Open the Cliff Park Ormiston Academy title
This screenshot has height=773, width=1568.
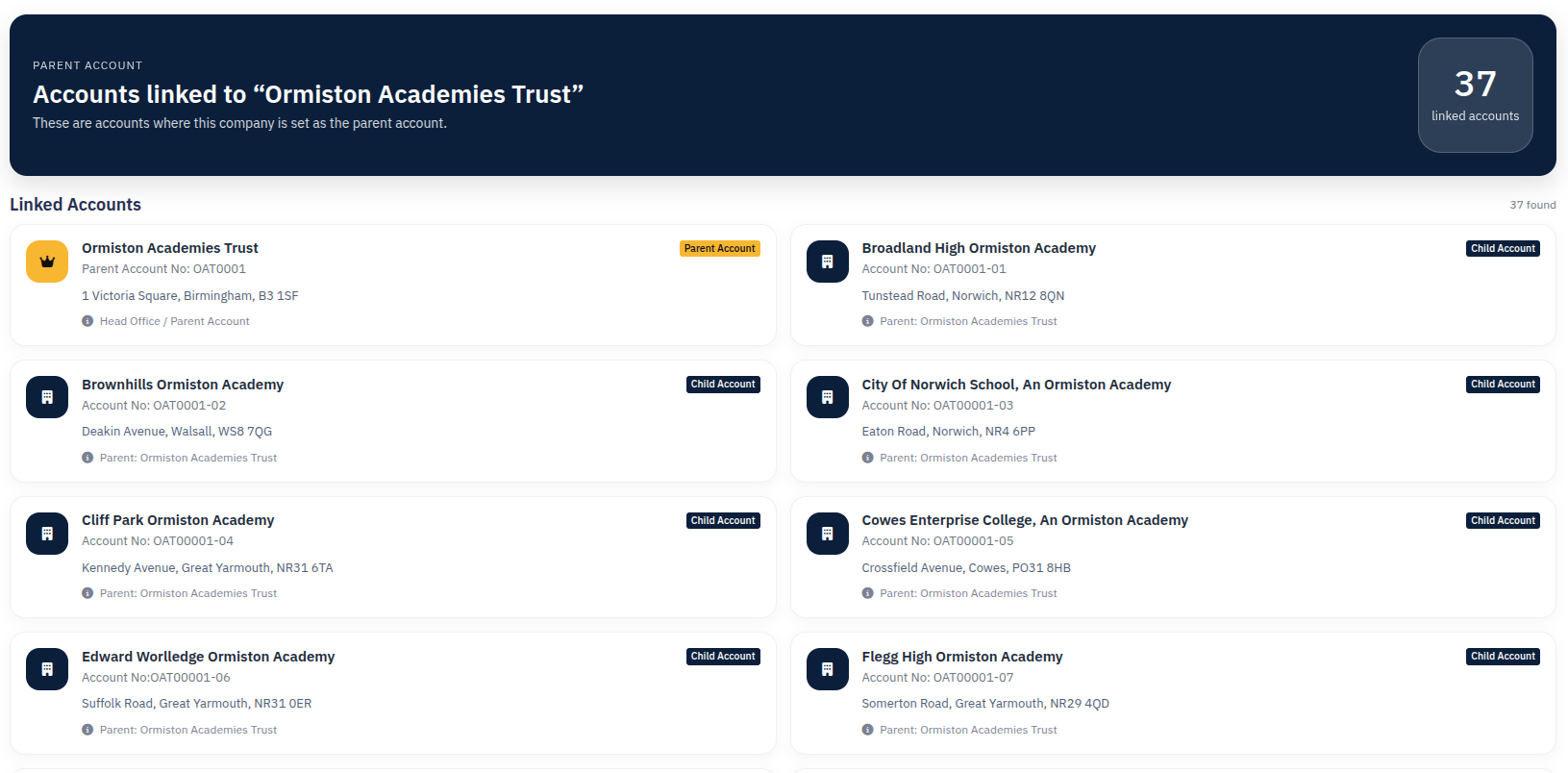click(x=178, y=520)
